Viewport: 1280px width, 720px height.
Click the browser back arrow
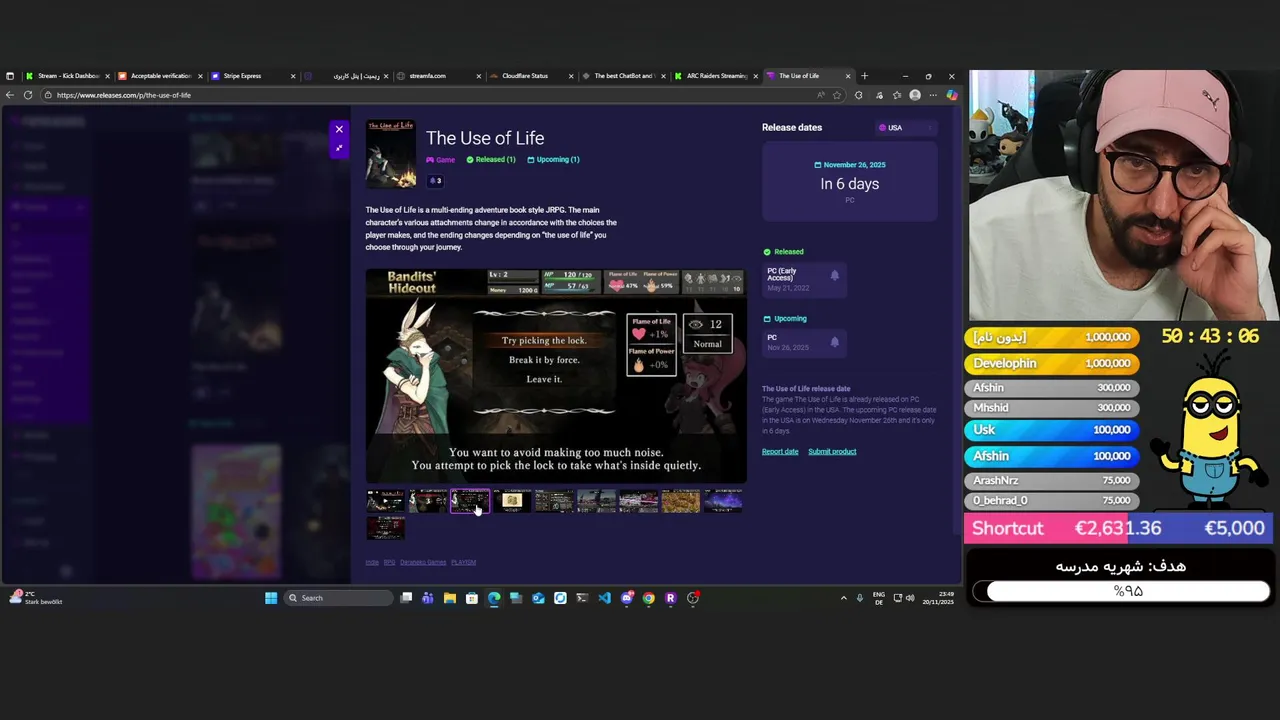pos(10,95)
